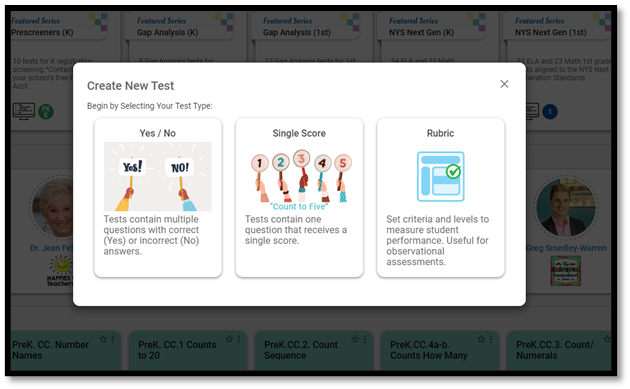The image size is (630, 389).
Task: Open three-dot menu for PreK.CC.2. Count Sequence
Action: point(365,339)
